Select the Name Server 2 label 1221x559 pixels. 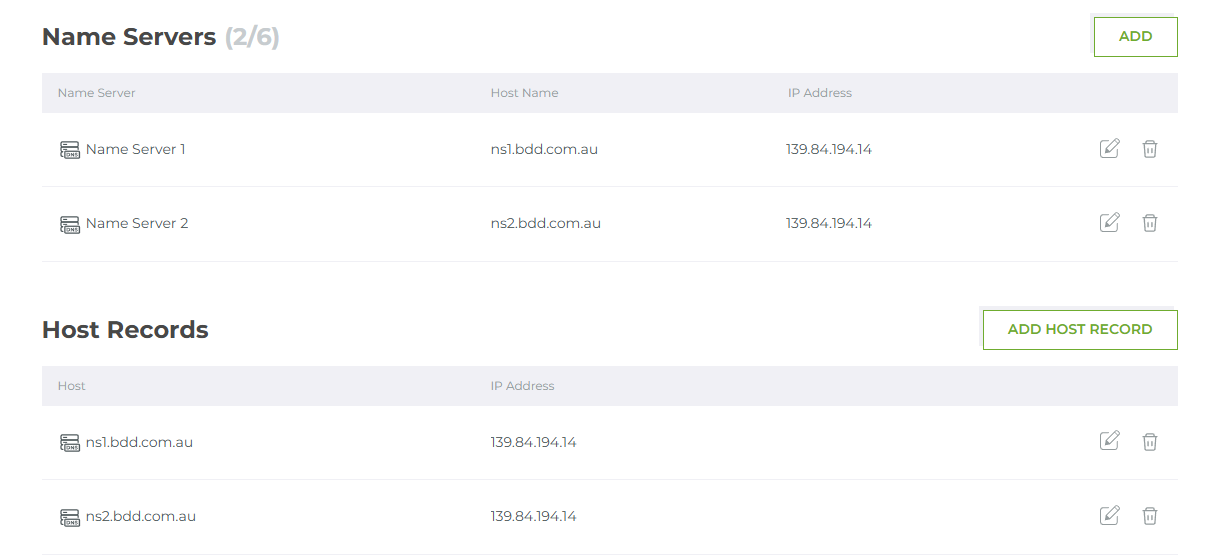[x=137, y=223]
